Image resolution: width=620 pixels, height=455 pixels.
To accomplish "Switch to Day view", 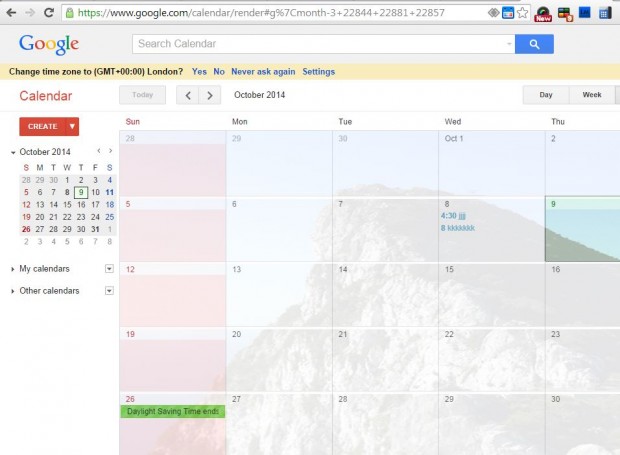I will click(546, 95).
